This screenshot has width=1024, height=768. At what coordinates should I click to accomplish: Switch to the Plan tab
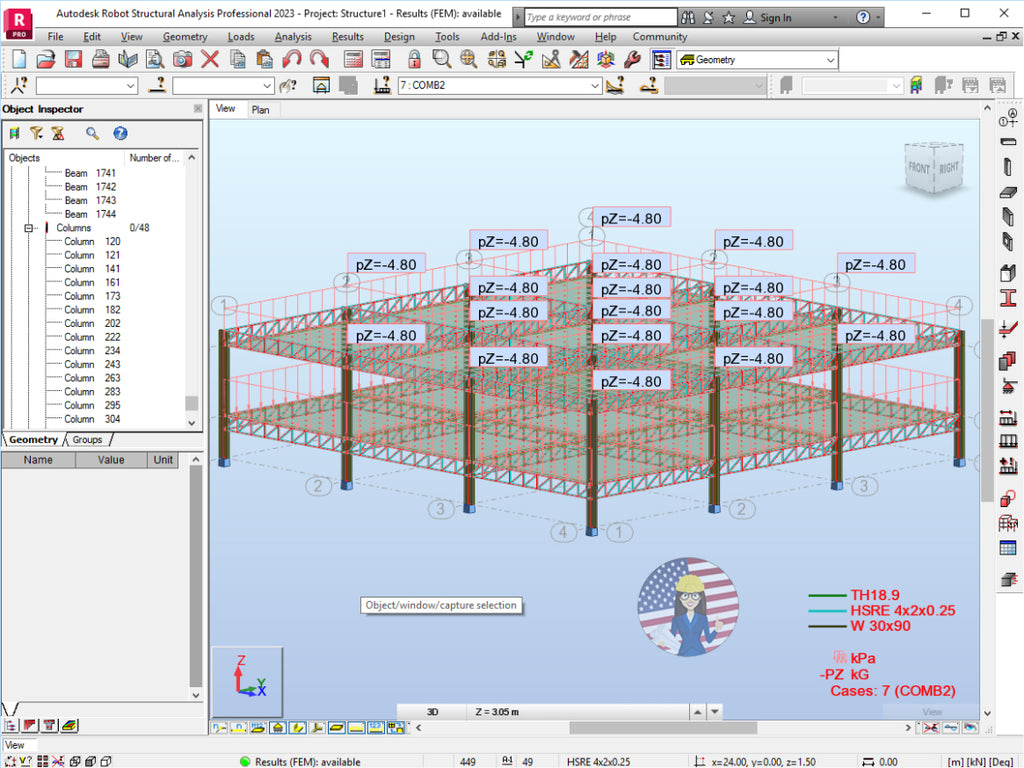tap(261, 110)
